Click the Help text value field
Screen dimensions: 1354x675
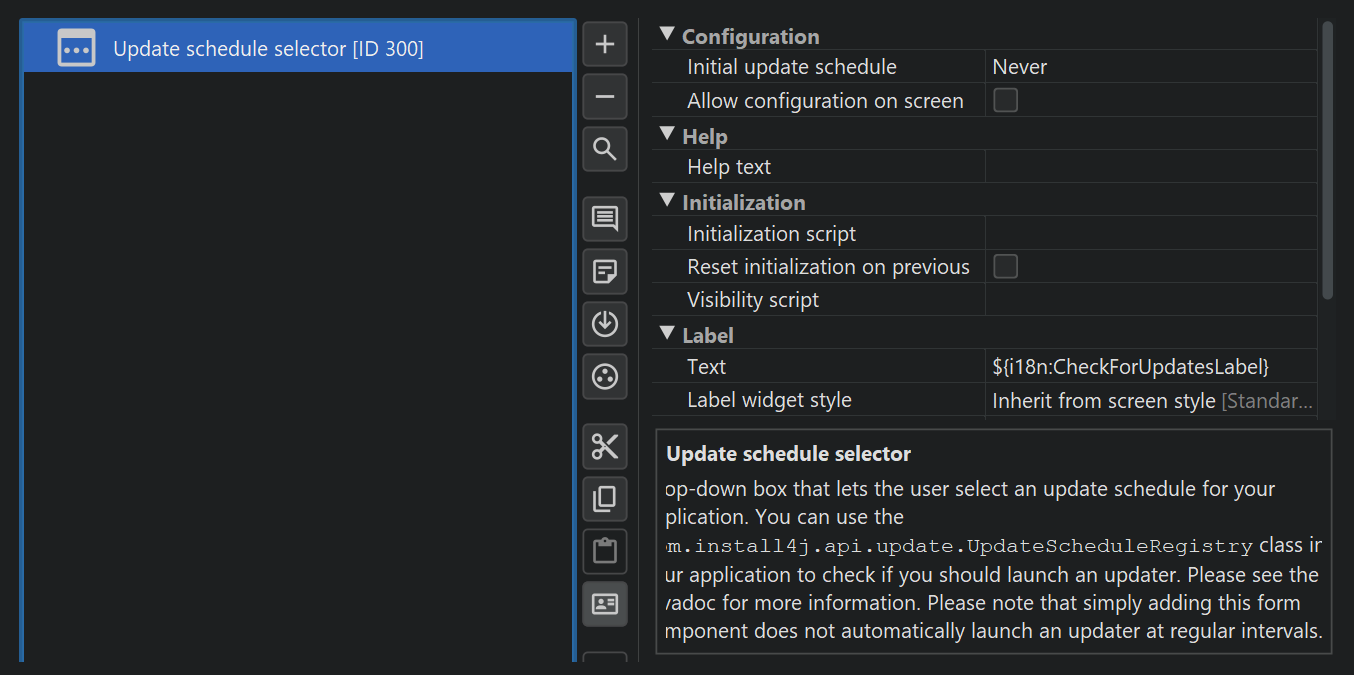[1150, 167]
